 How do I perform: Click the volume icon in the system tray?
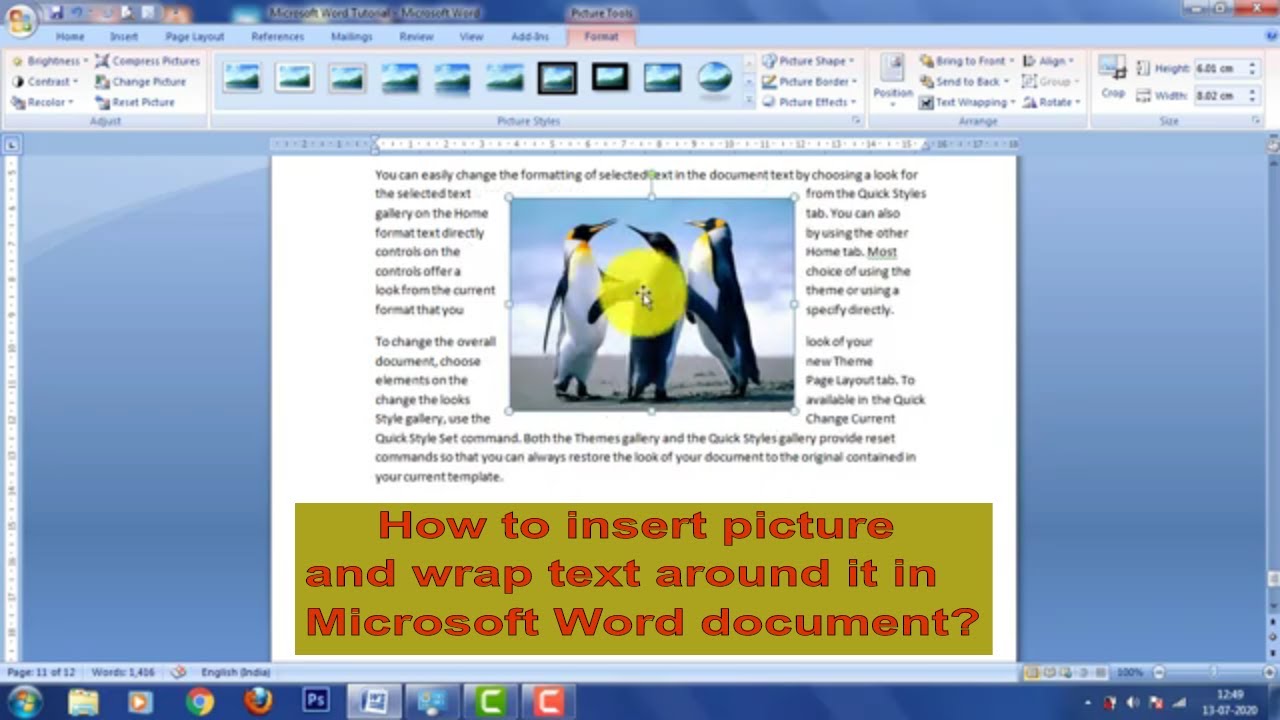point(1133,702)
